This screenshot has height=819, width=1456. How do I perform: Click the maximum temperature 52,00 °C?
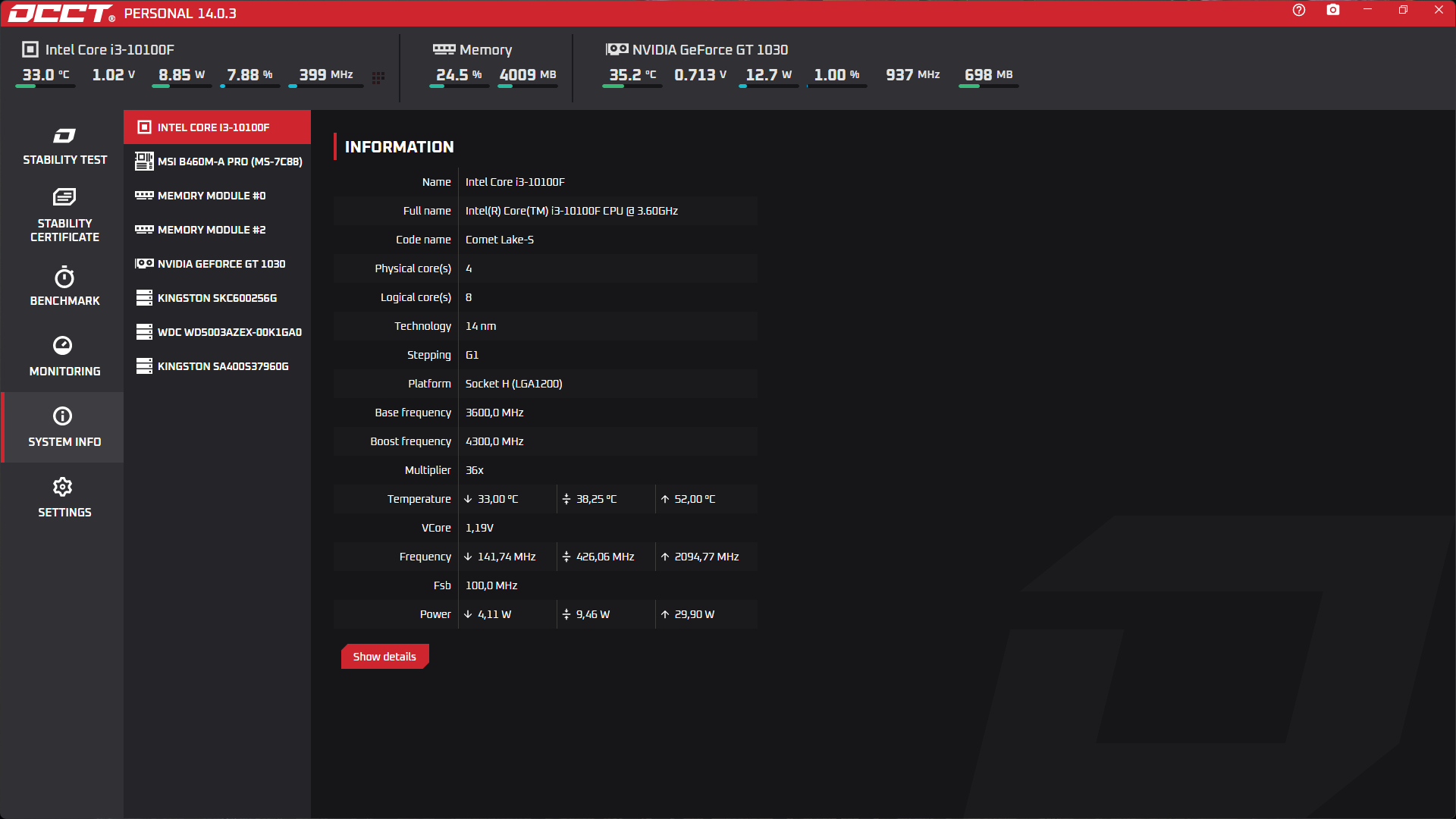(695, 499)
